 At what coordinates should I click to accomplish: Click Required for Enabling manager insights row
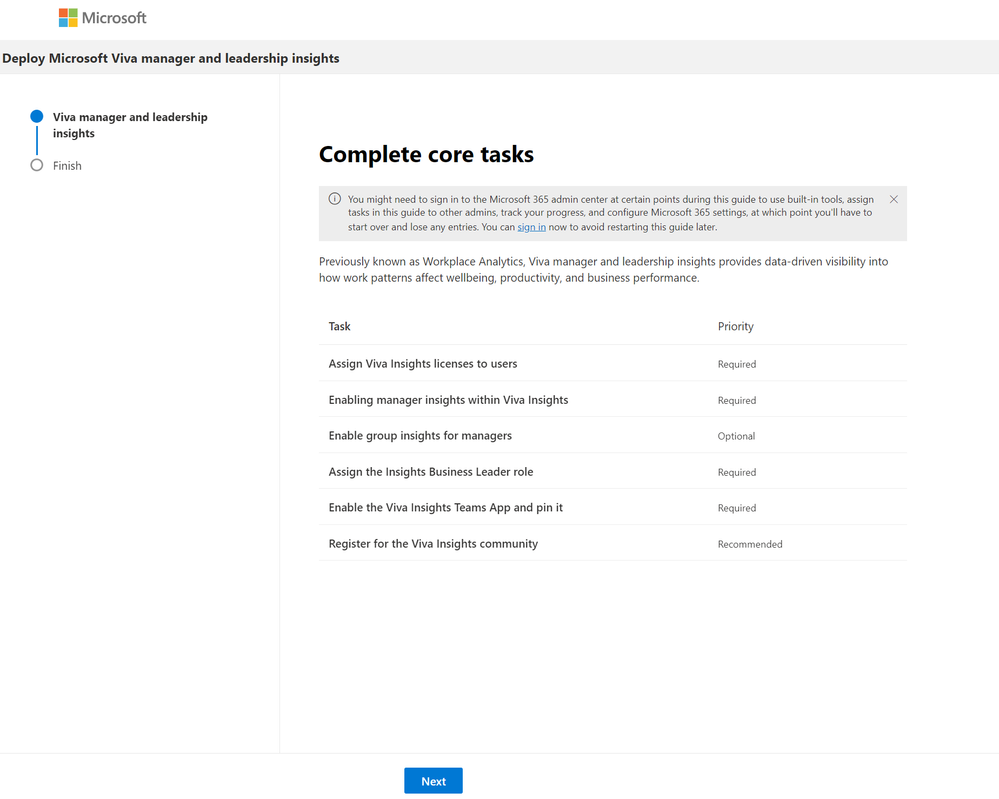point(737,400)
